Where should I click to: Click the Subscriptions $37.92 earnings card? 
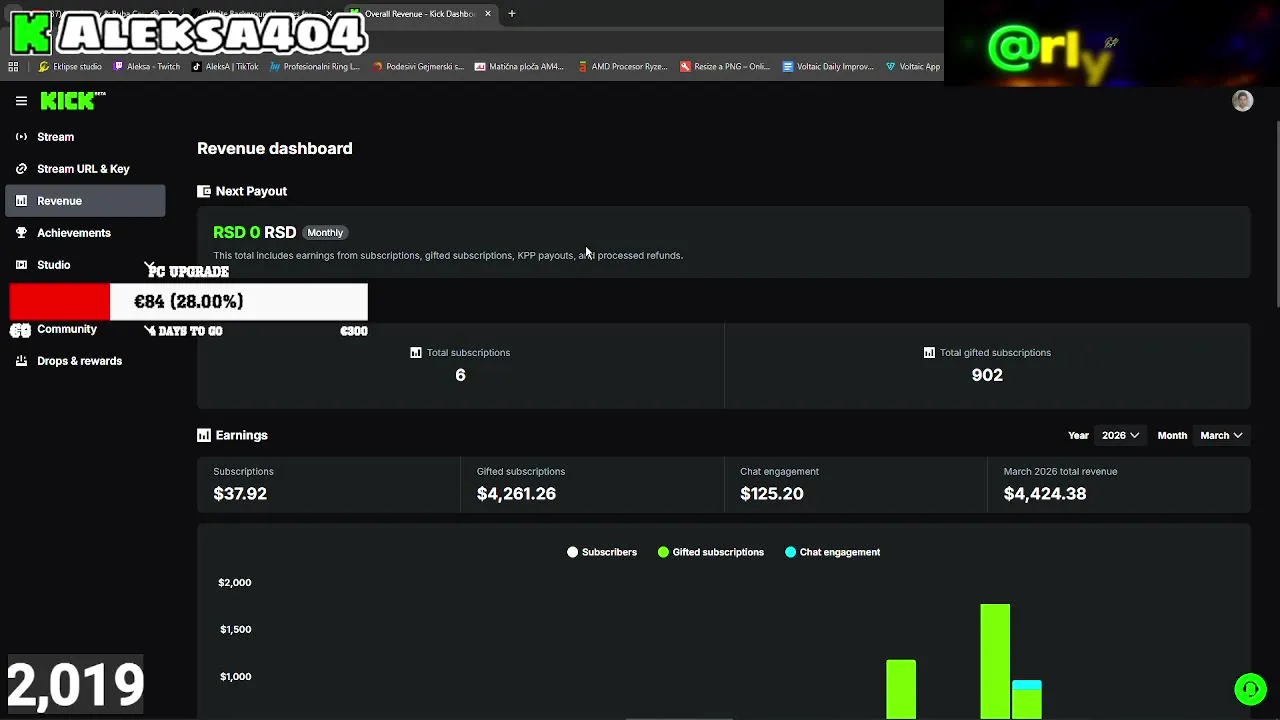(x=329, y=484)
